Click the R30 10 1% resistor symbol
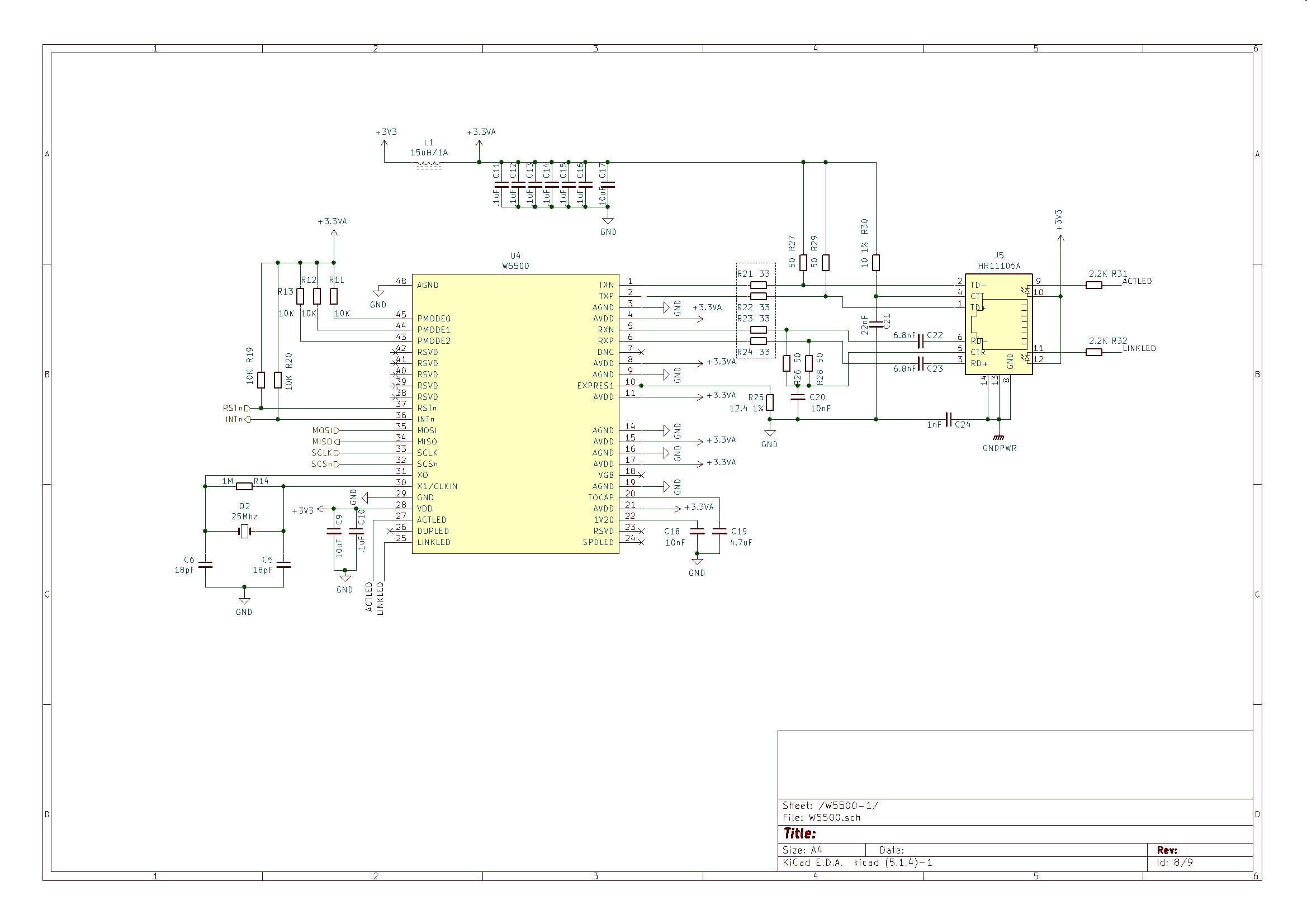The height and width of the screenshot is (924, 1307). [876, 263]
